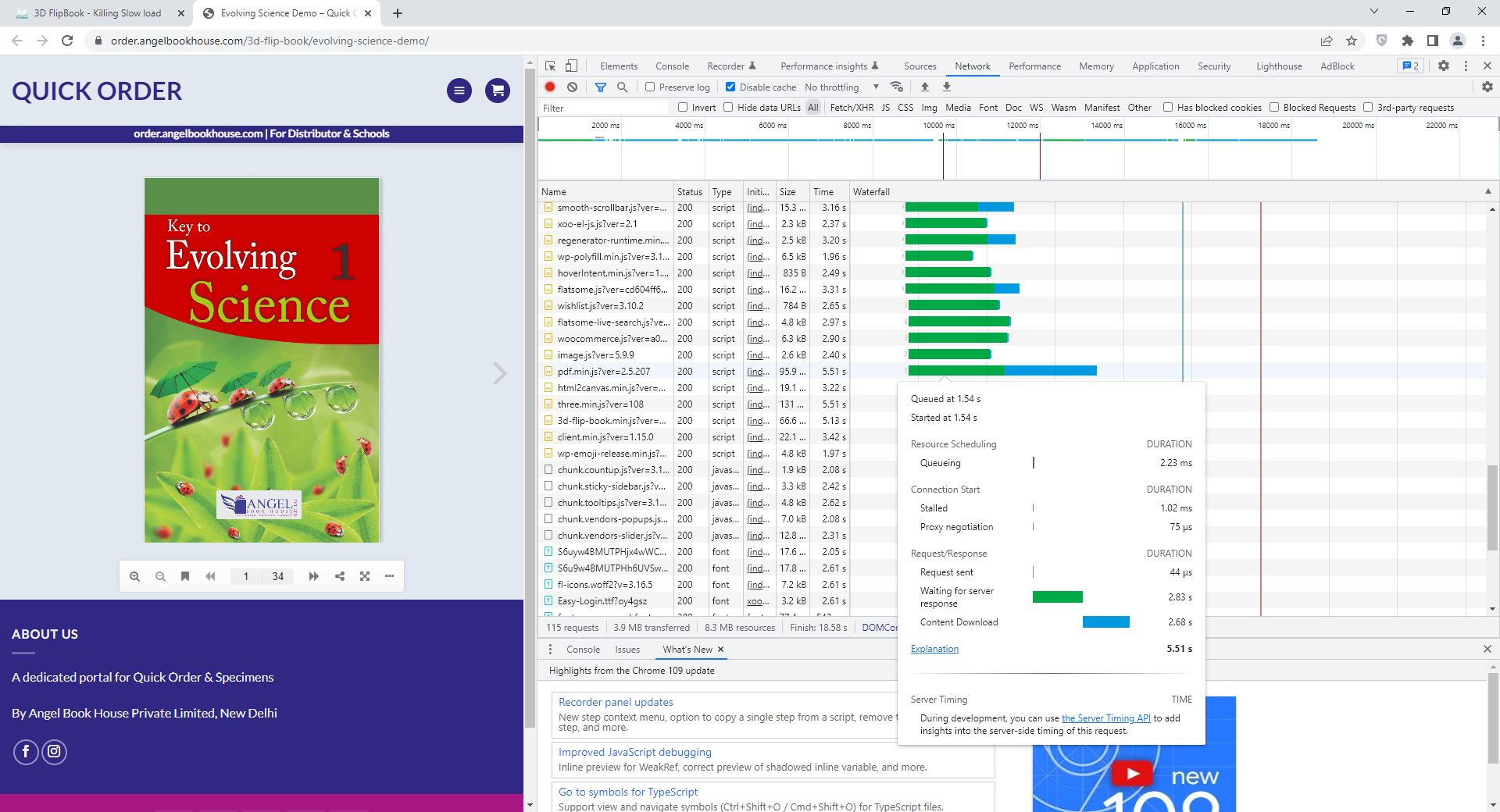1500x812 pixels.
Task: Open Improved JavaScript debugging link
Action: point(635,752)
